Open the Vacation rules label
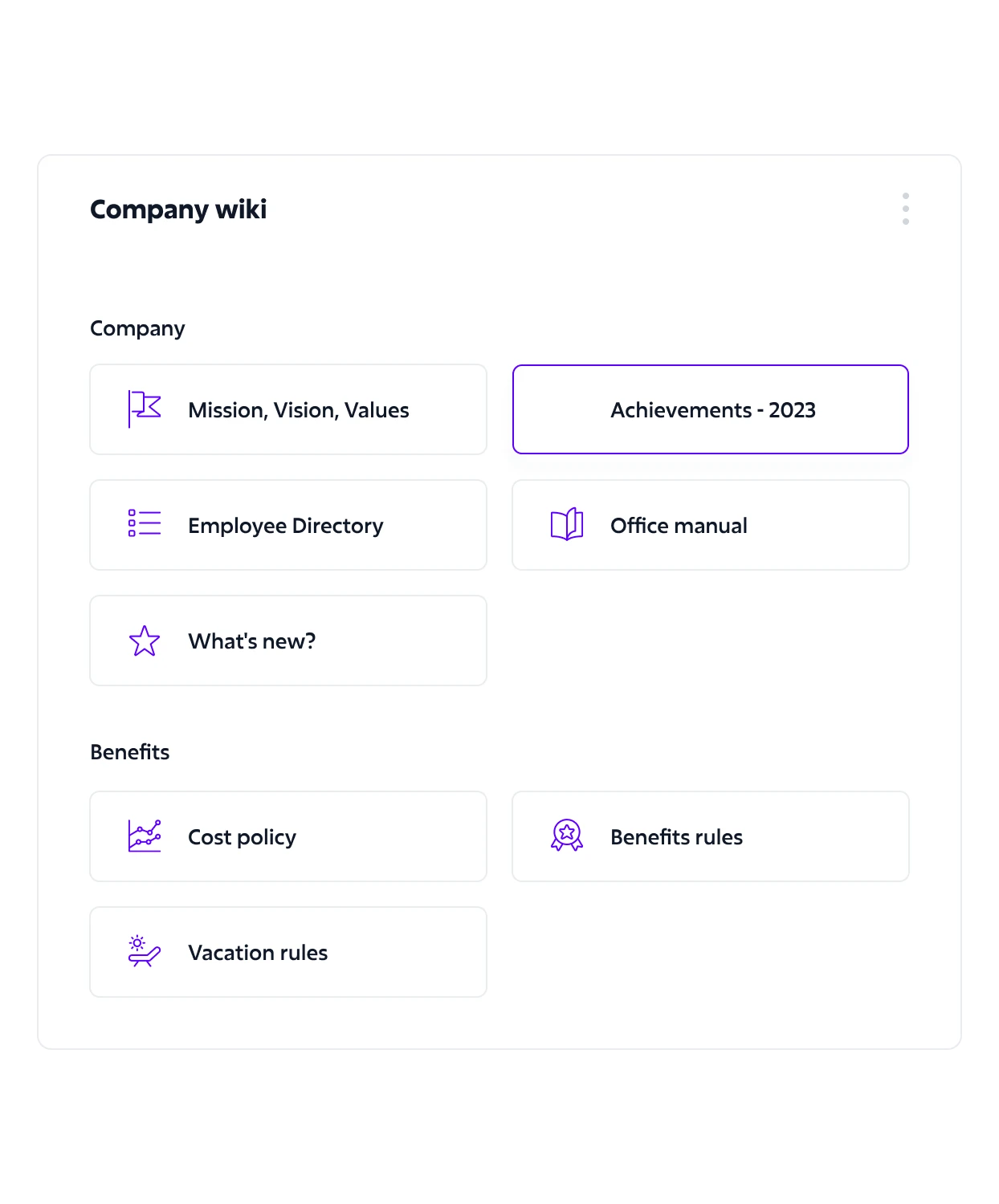Viewport: 999px width, 1204px height. pyautogui.click(x=258, y=953)
